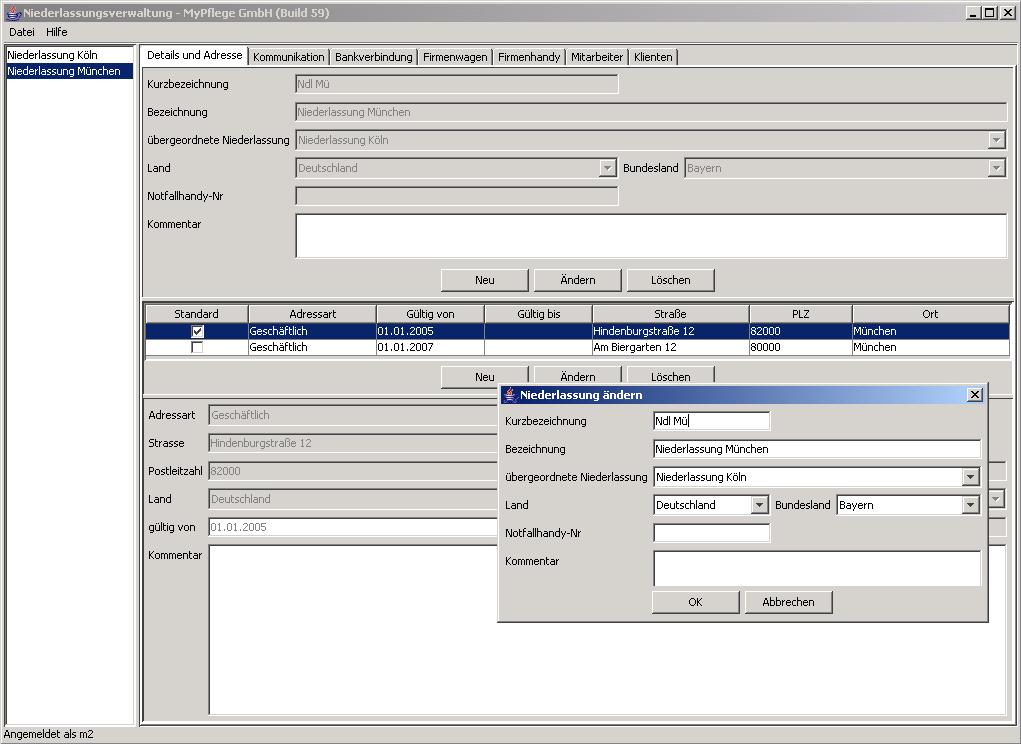Click Ändern button under the address table
This screenshot has height=744, width=1021.
[x=578, y=376]
